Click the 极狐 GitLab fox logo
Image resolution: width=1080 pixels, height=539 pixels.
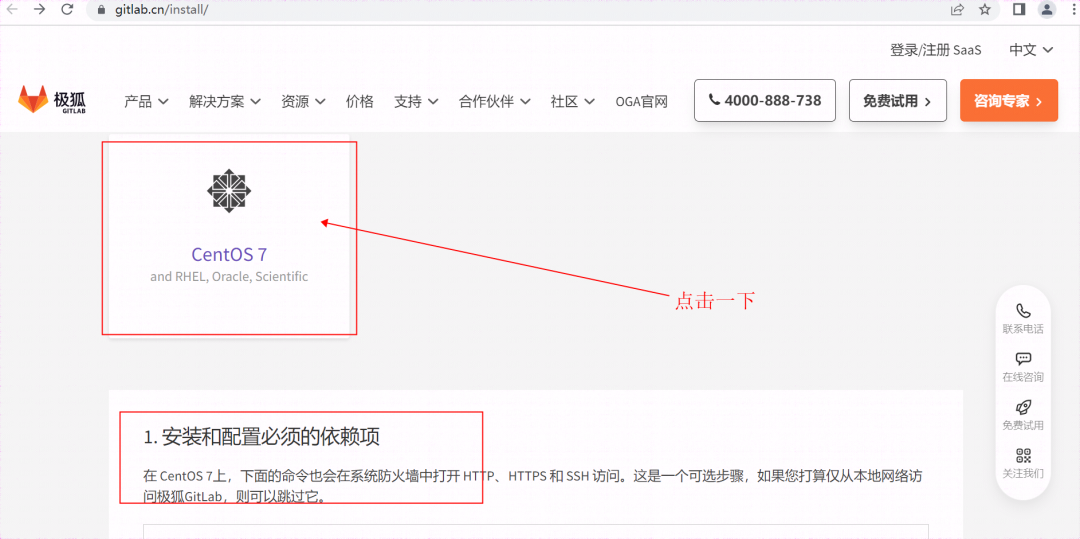click(52, 101)
